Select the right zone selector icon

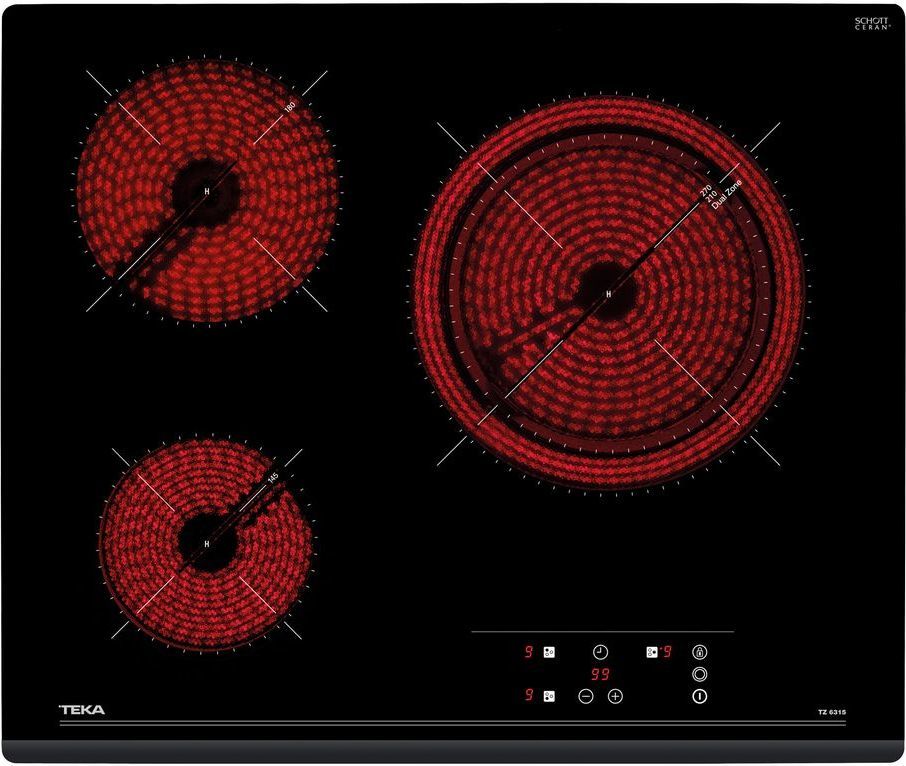[651, 652]
